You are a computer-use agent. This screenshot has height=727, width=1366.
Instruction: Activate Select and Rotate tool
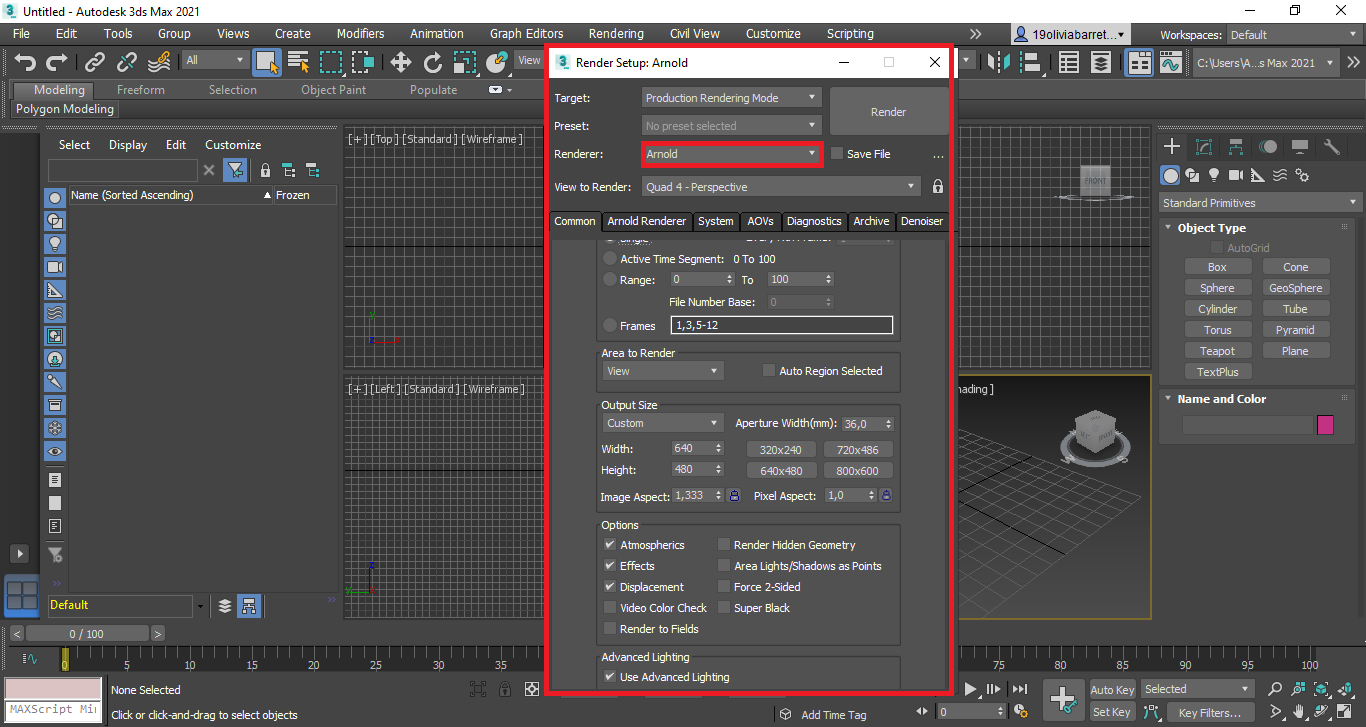coord(433,63)
